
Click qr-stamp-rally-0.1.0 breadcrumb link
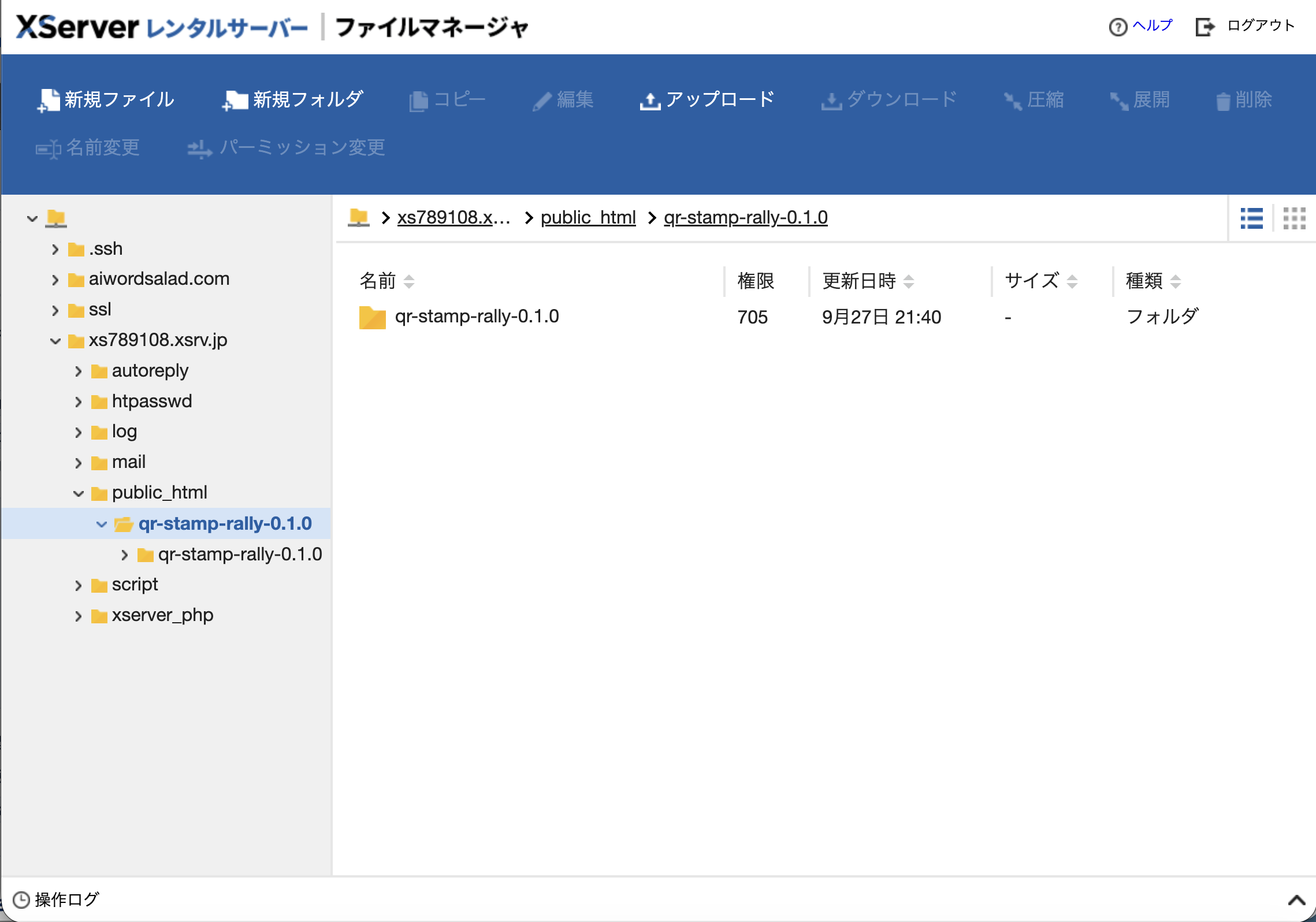[746, 218]
